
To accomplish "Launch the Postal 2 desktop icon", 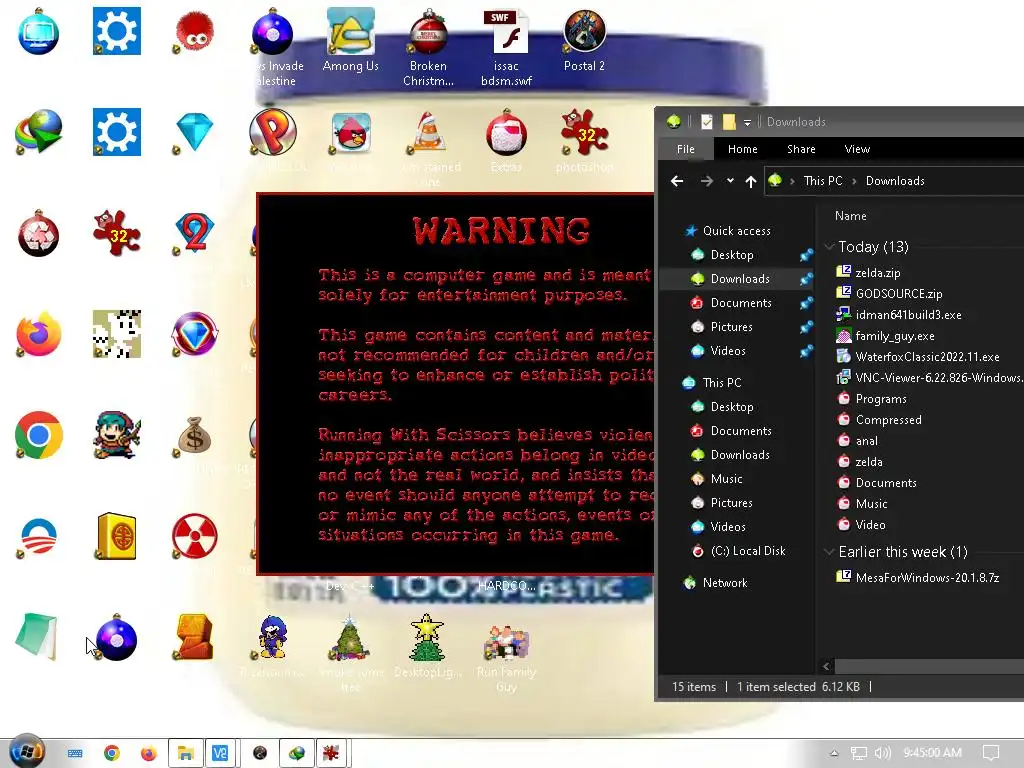I will (584, 40).
